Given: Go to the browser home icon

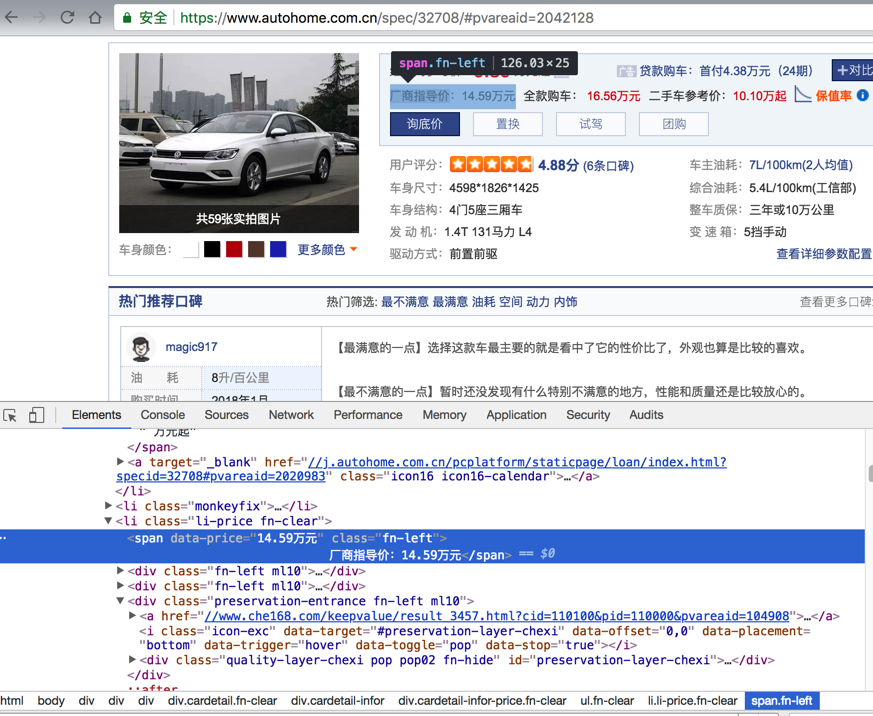Looking at the screenshot, I should 95,17.
